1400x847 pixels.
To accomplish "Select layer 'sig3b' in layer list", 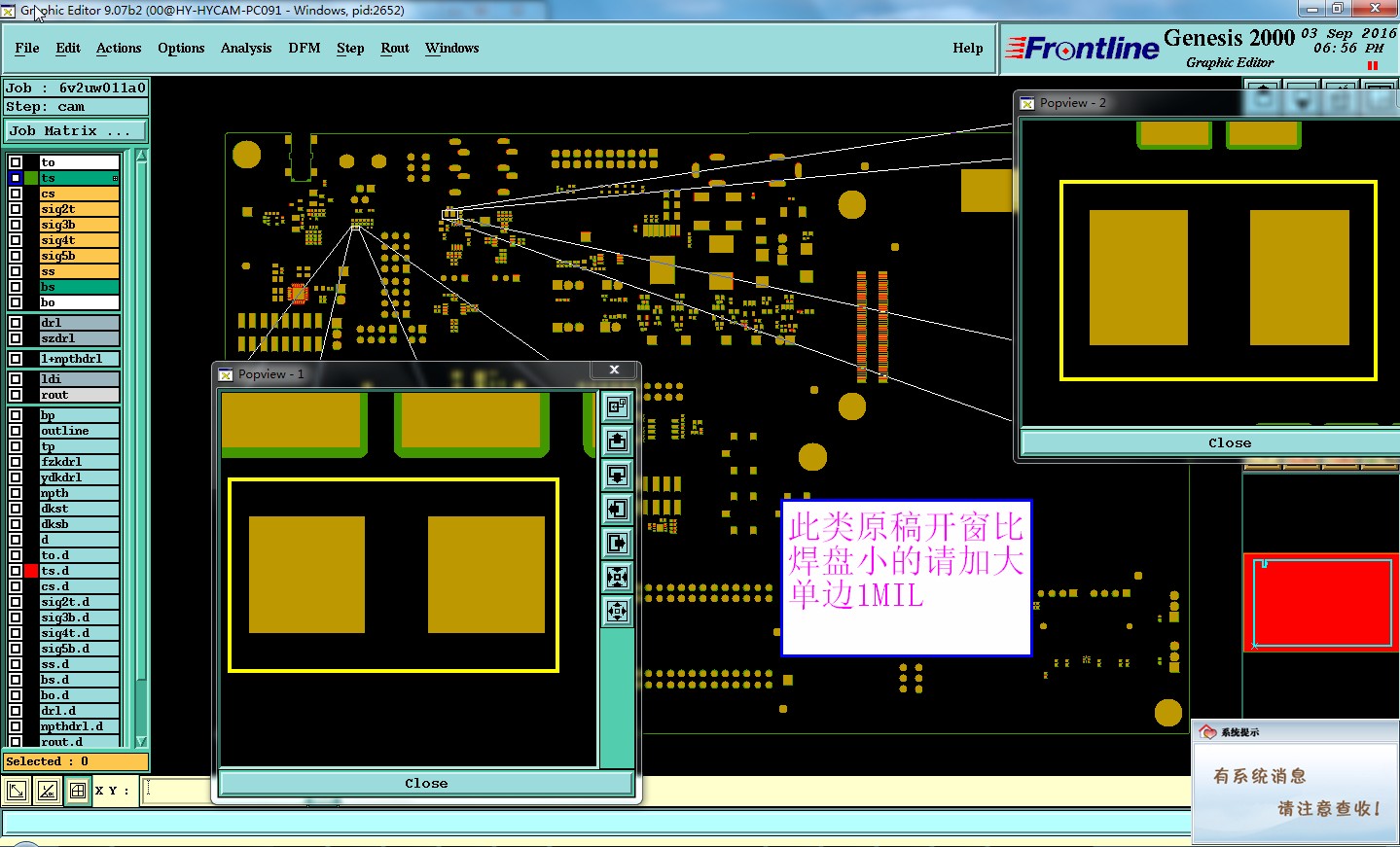I will (x=79, y=225).
